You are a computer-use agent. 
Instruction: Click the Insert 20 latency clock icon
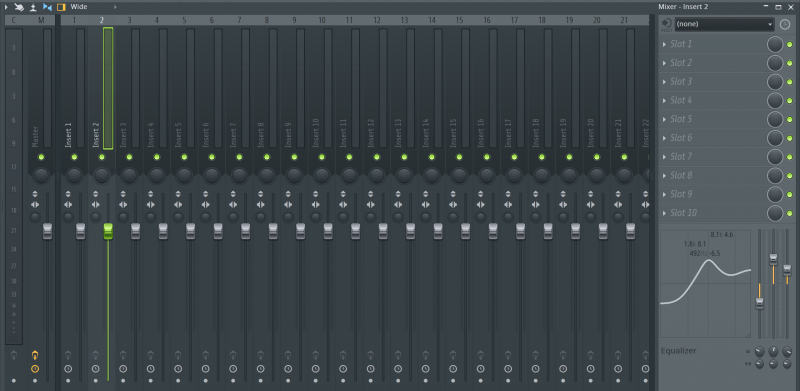591,369
